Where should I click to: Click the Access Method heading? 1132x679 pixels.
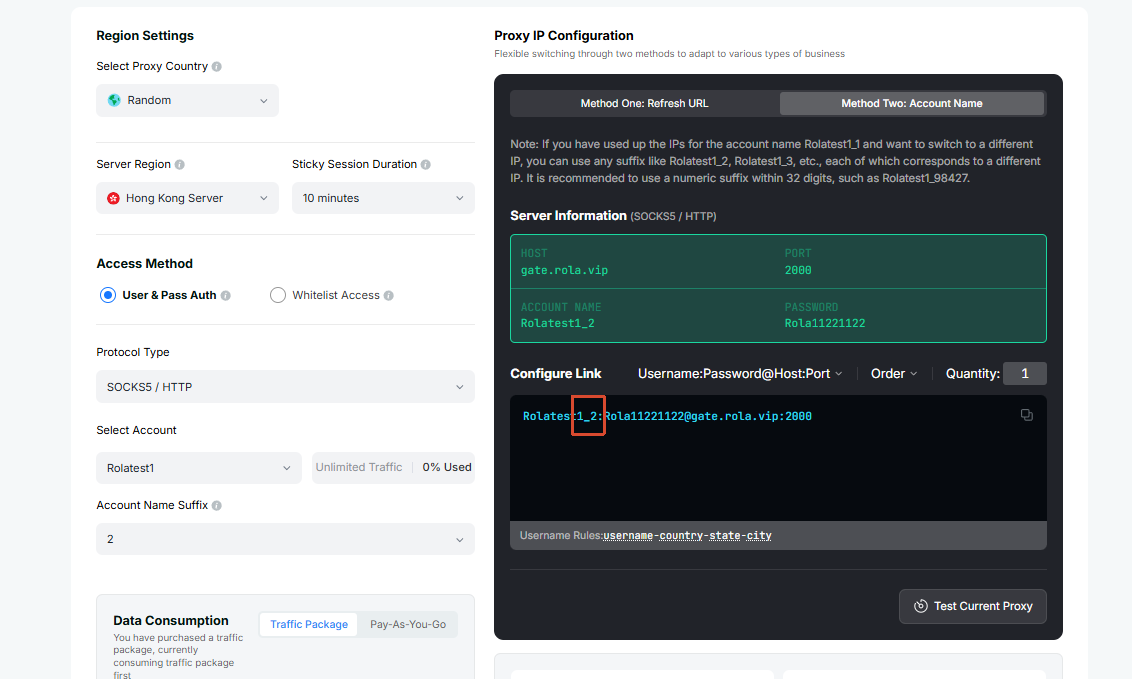coord(144,263)
